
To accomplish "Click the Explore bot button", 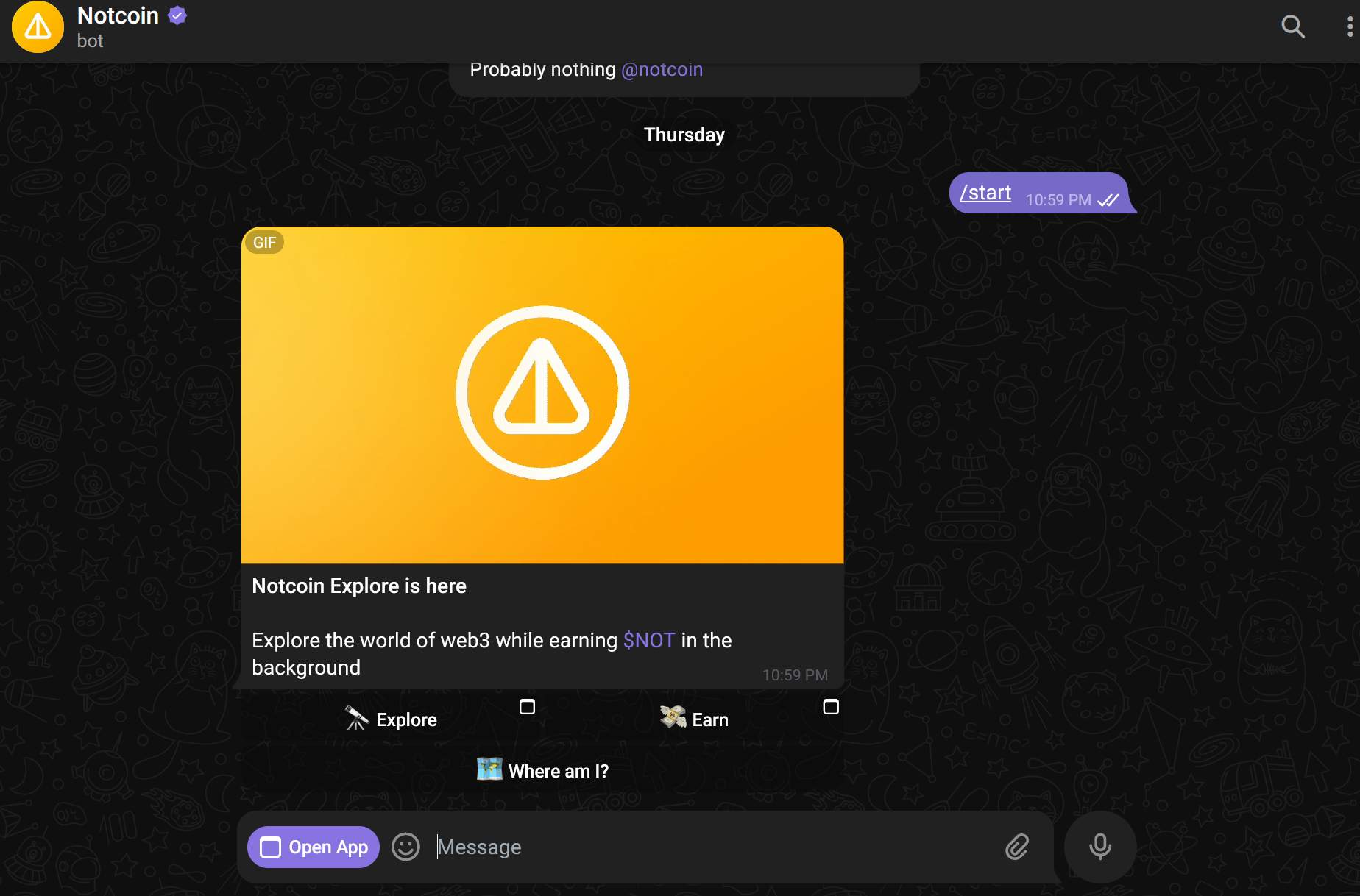I will click(x=391, y=719).
